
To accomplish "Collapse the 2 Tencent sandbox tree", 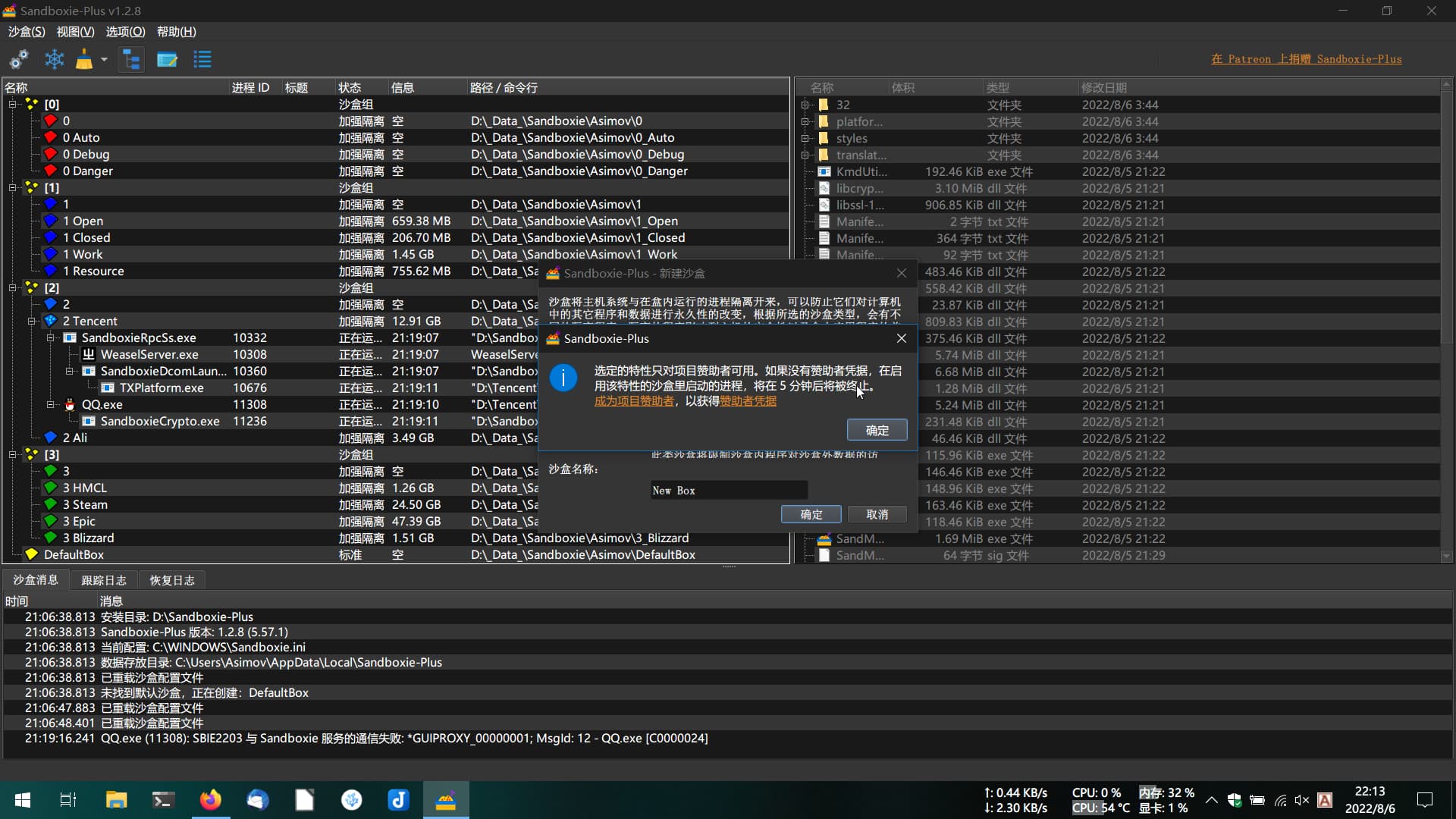I will (x=32, y=321).
